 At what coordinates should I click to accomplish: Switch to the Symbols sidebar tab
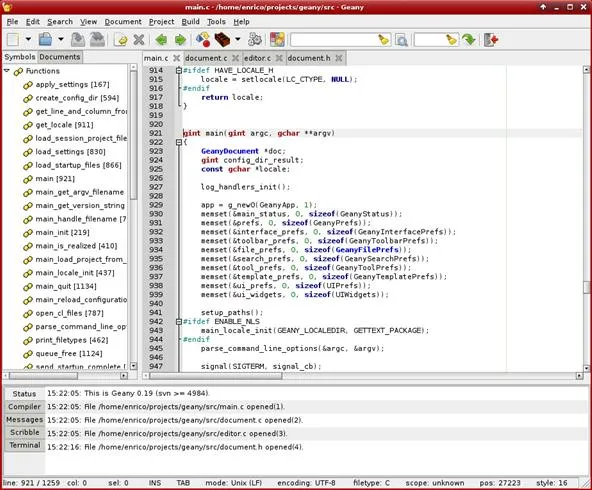pos(20,57)
